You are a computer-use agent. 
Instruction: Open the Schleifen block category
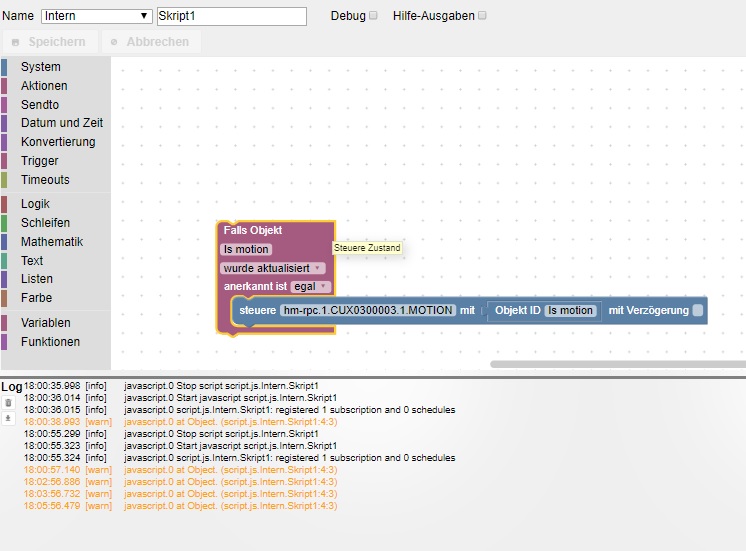tap(56, 223)
